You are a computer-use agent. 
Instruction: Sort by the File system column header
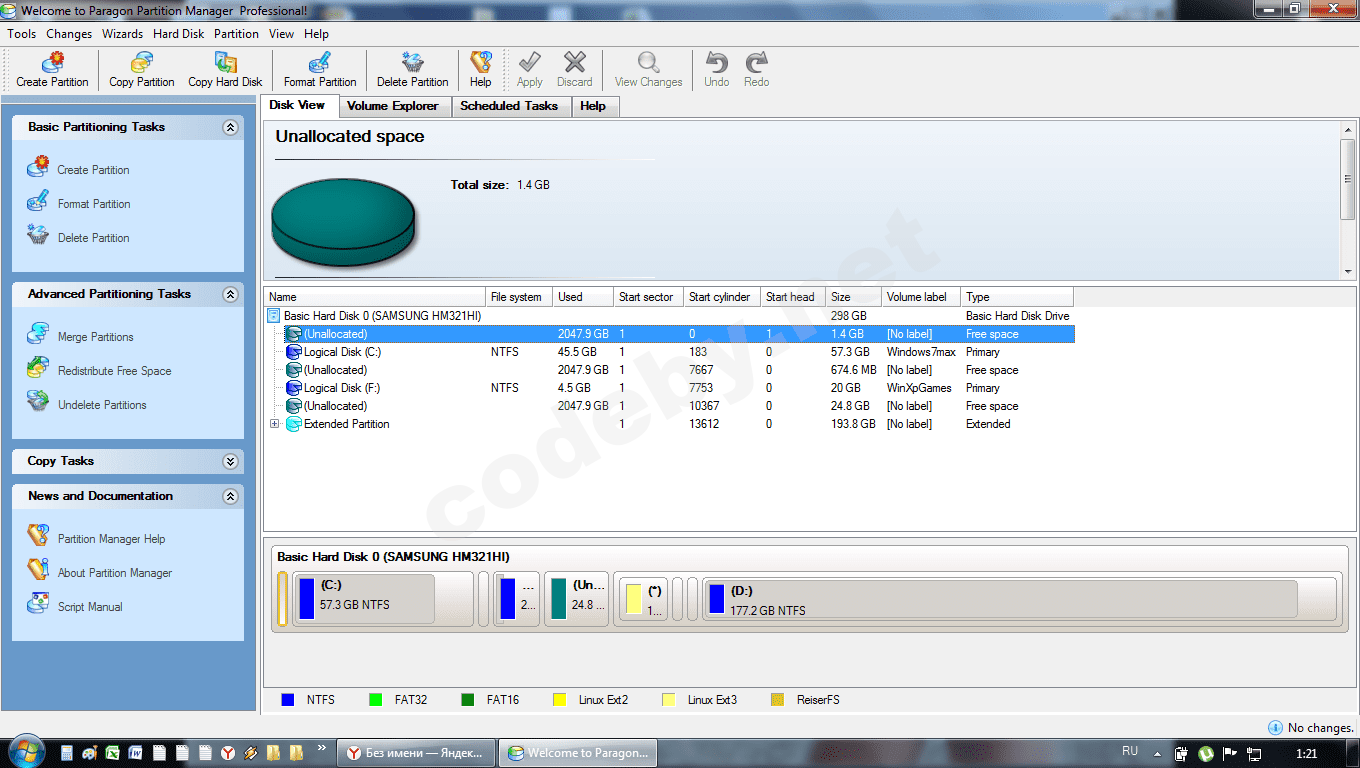pos(519,297)
